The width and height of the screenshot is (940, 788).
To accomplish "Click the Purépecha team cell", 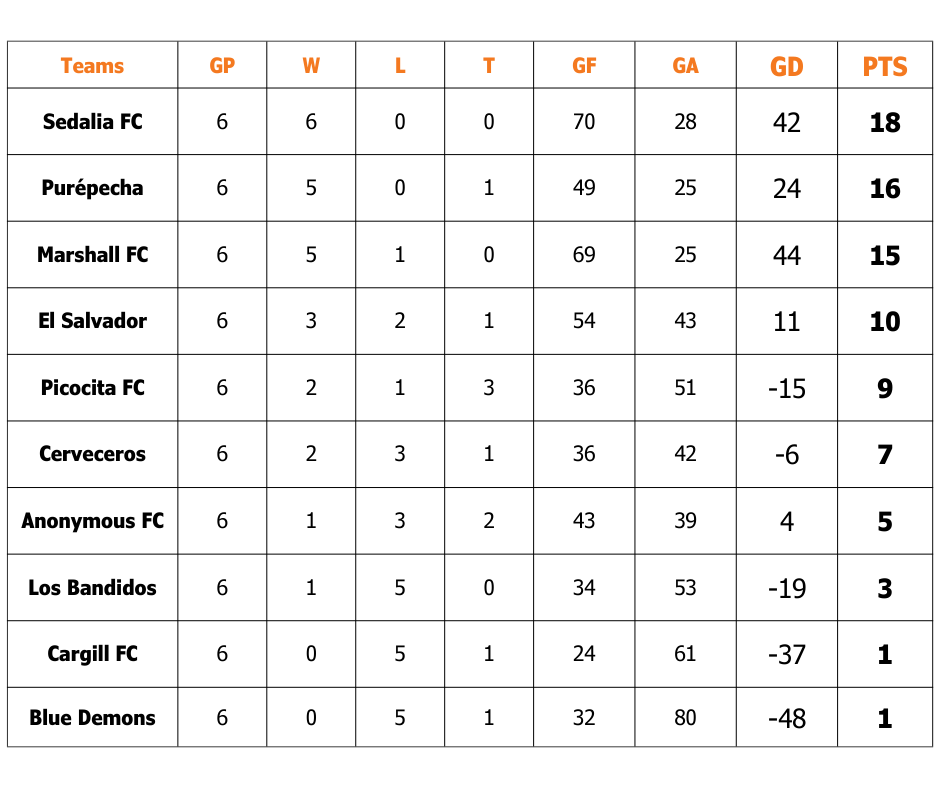I will [x=92, y=188].
